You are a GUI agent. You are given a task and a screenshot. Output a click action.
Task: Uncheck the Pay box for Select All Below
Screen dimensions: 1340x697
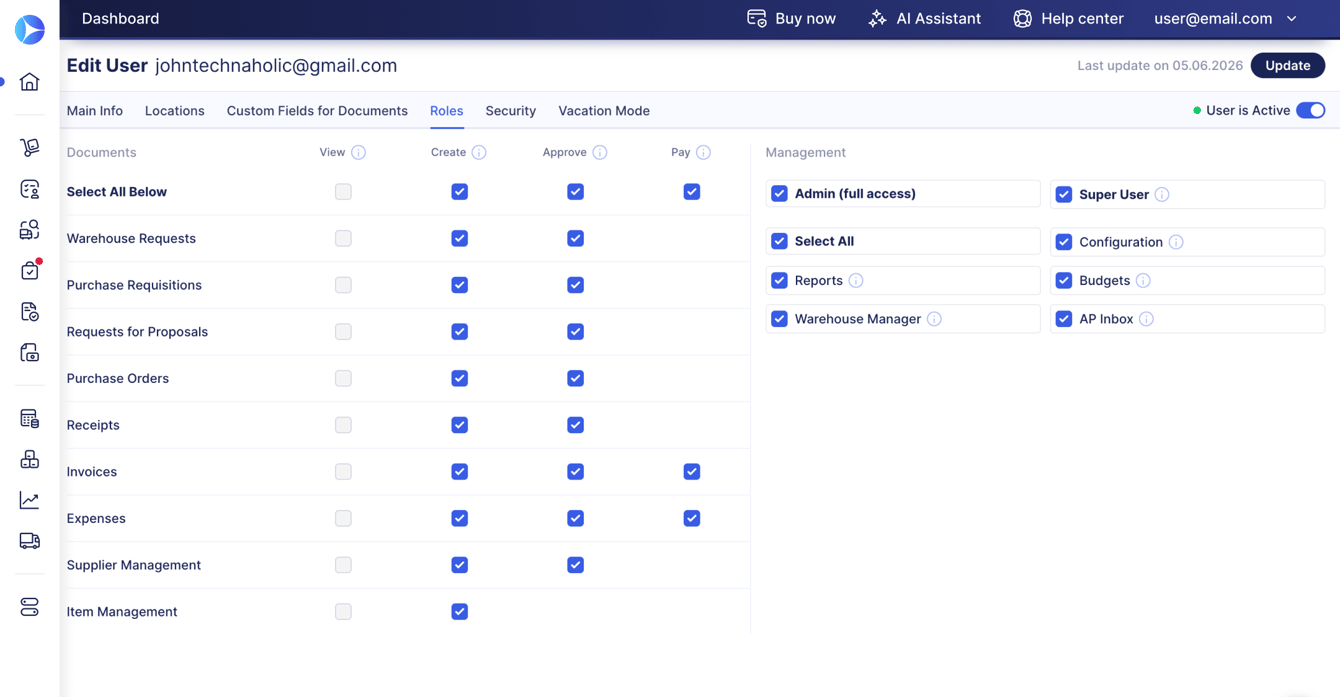[692, 191]
